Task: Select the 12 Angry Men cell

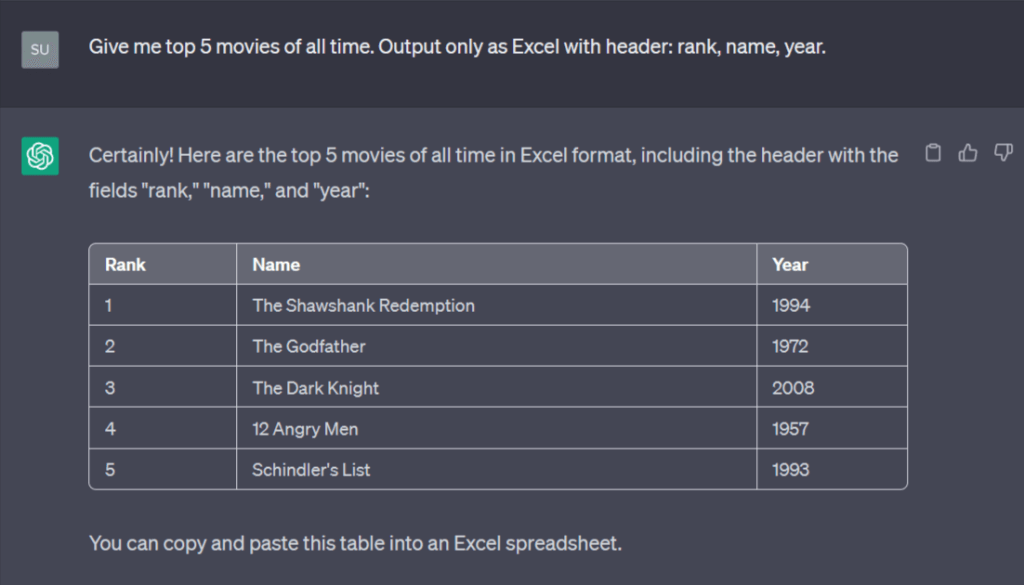Action: (x=305, y=429)
